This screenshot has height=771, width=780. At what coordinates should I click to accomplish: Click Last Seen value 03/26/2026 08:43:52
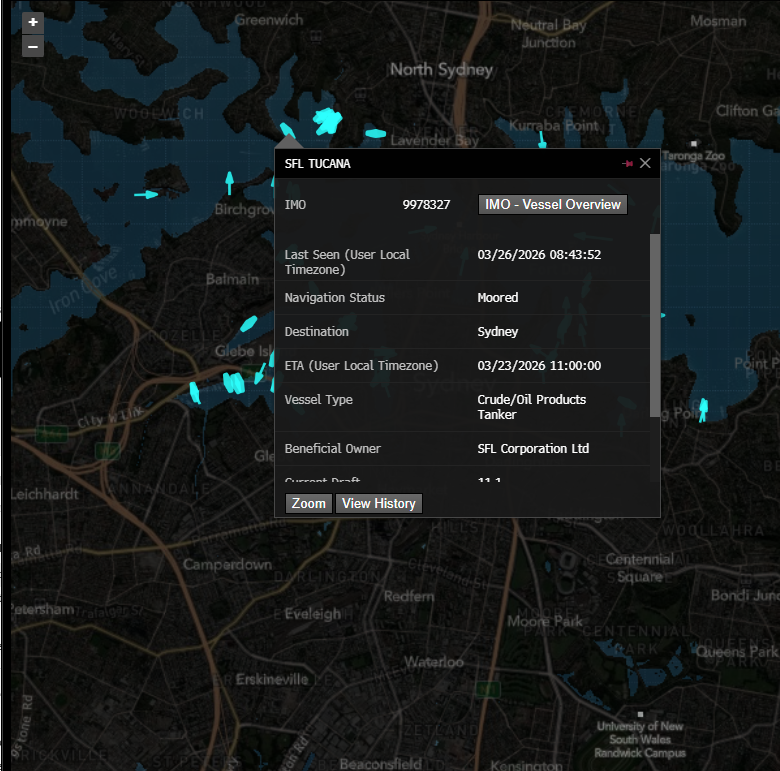click(x=539, y=255)
